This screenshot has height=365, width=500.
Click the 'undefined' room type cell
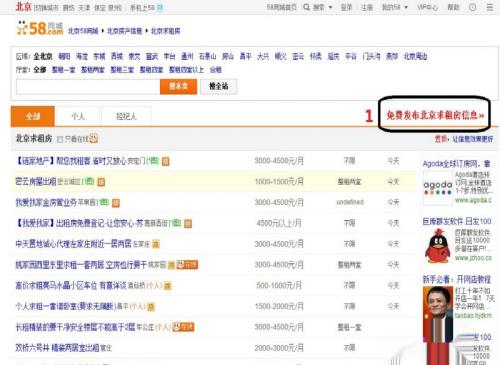(350, 202)
